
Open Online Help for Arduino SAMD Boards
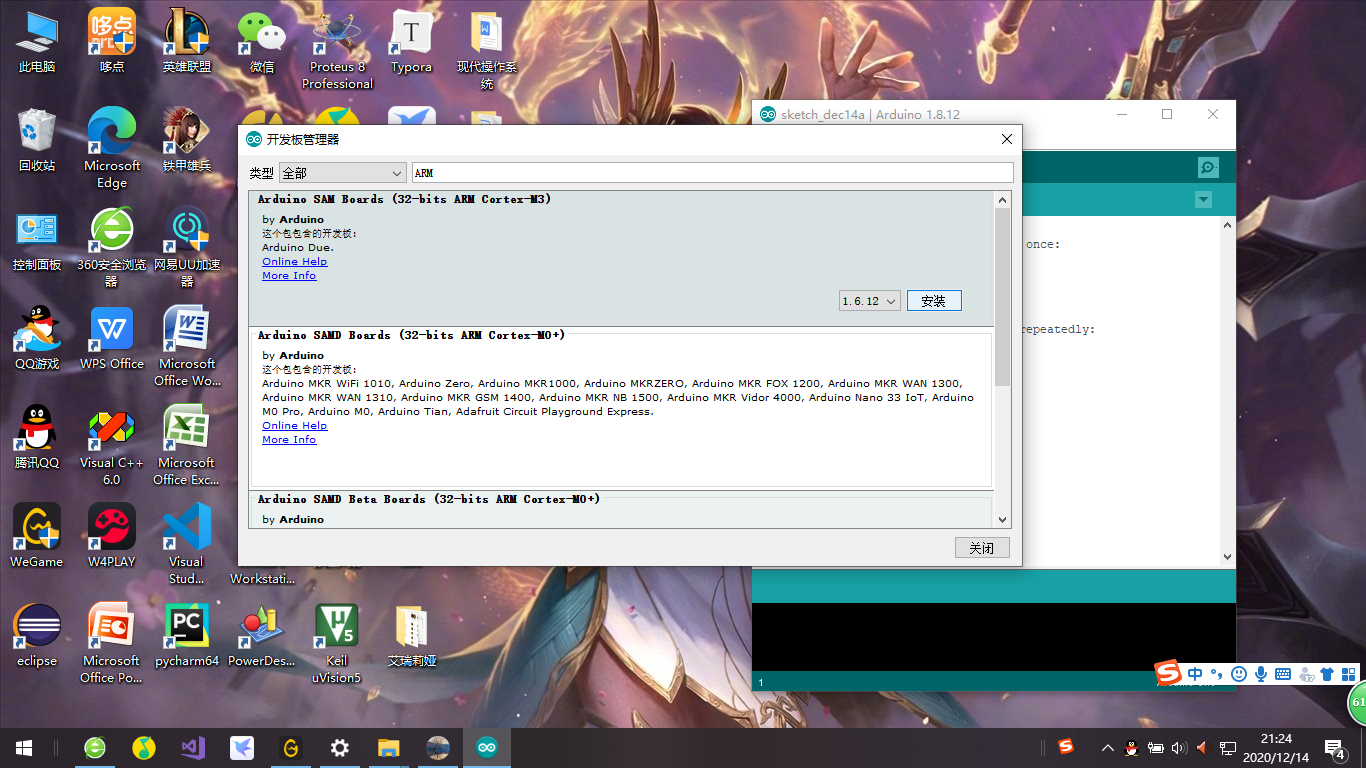(x=295, y=426)
